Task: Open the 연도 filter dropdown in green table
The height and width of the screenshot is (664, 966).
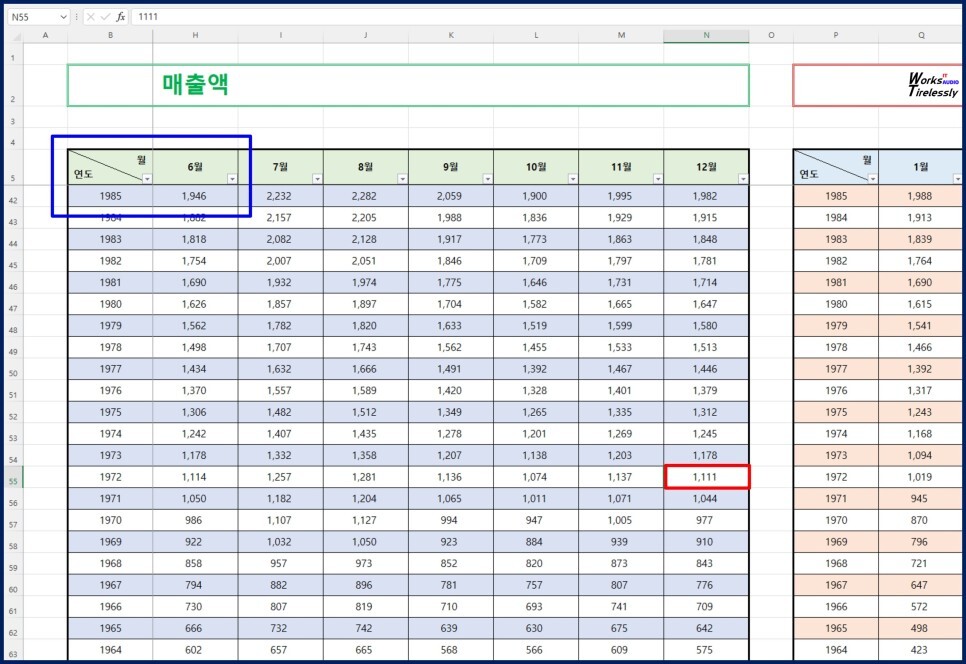Action: coord(147,179)
